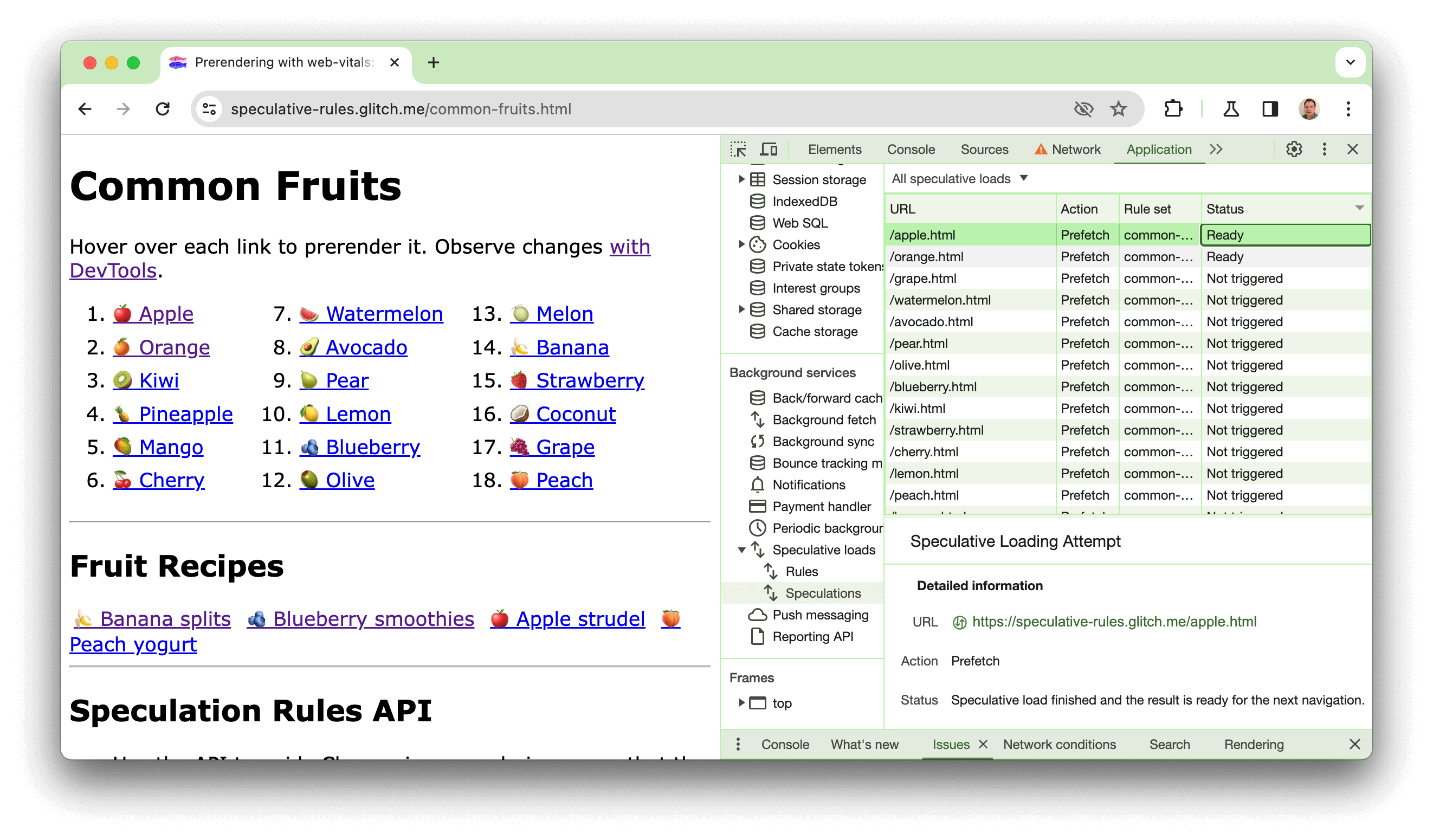Click the Elements panel tab icon

[x=836, y=148]
